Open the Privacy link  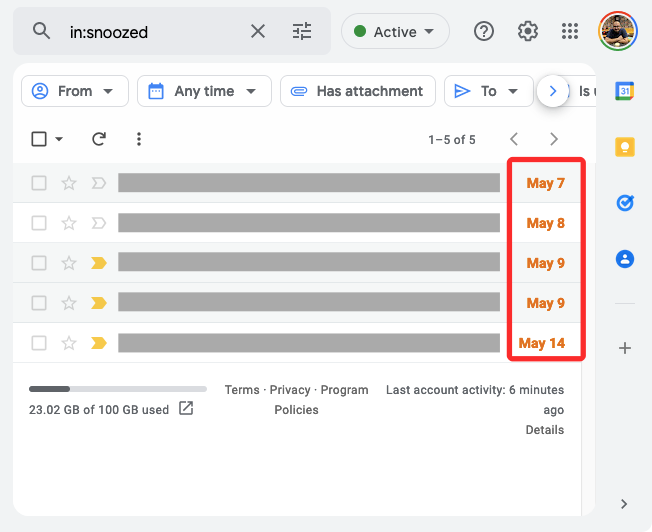[x=290, y=390]
